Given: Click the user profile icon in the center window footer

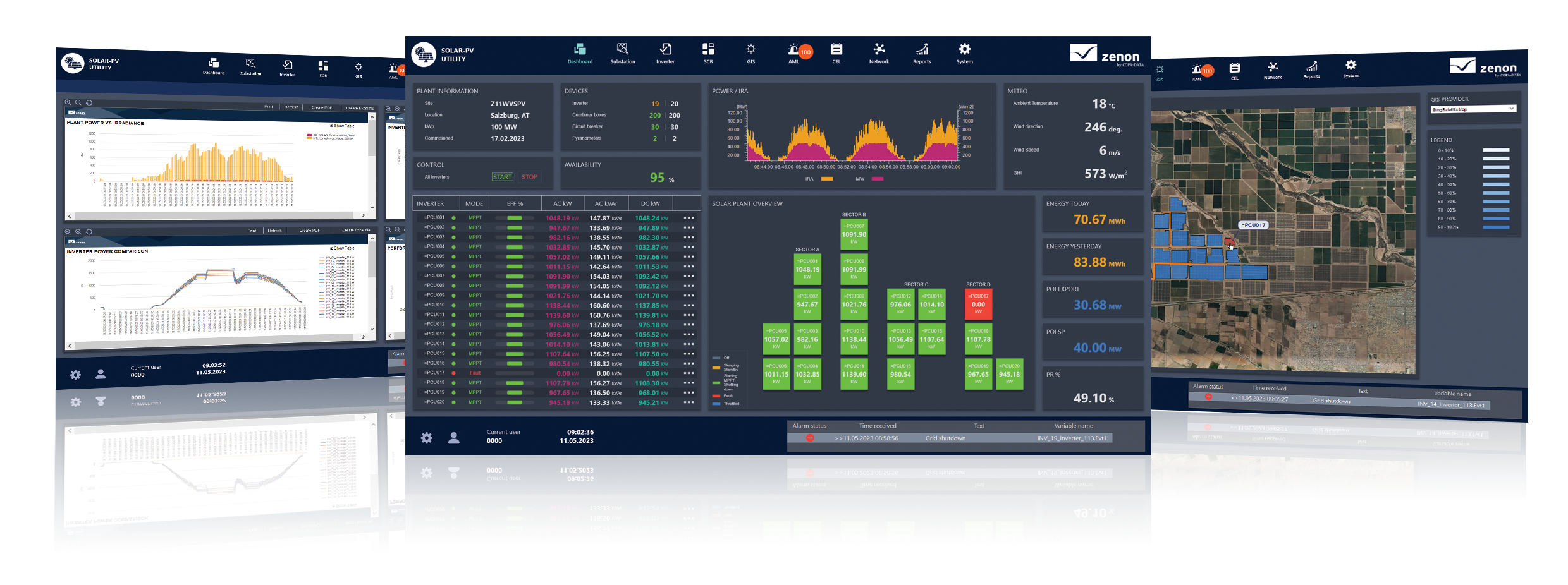Looking at the screenshot, I should click(454, 438).
